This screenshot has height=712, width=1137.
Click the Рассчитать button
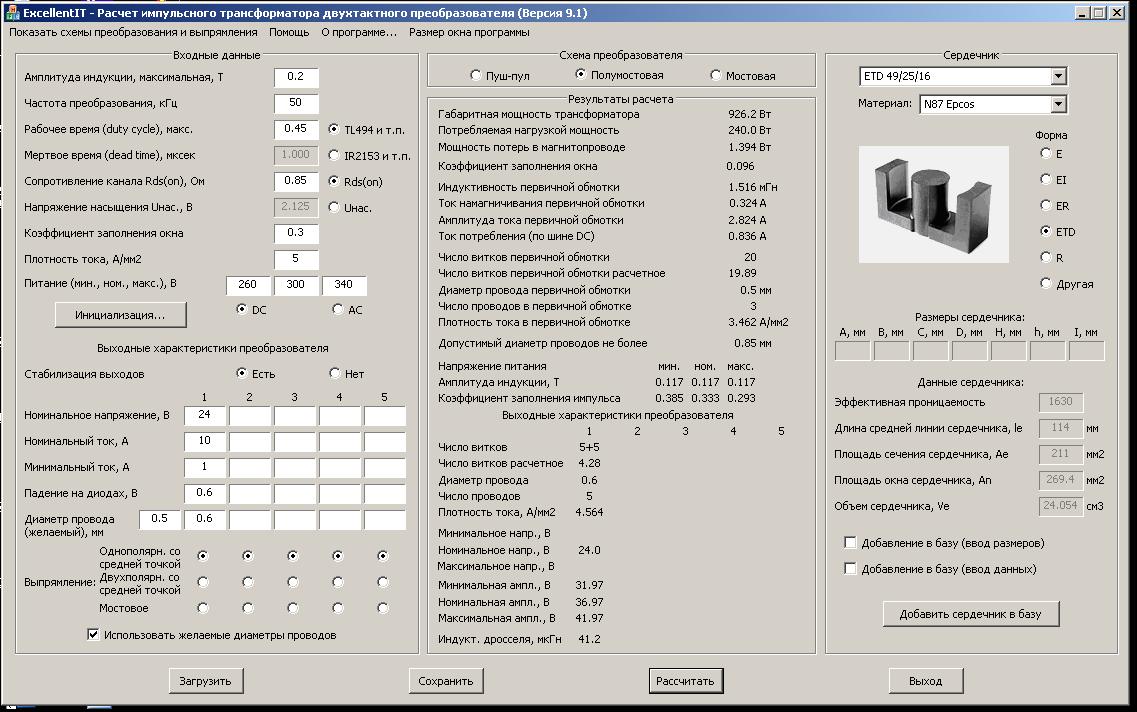(685, 681)
